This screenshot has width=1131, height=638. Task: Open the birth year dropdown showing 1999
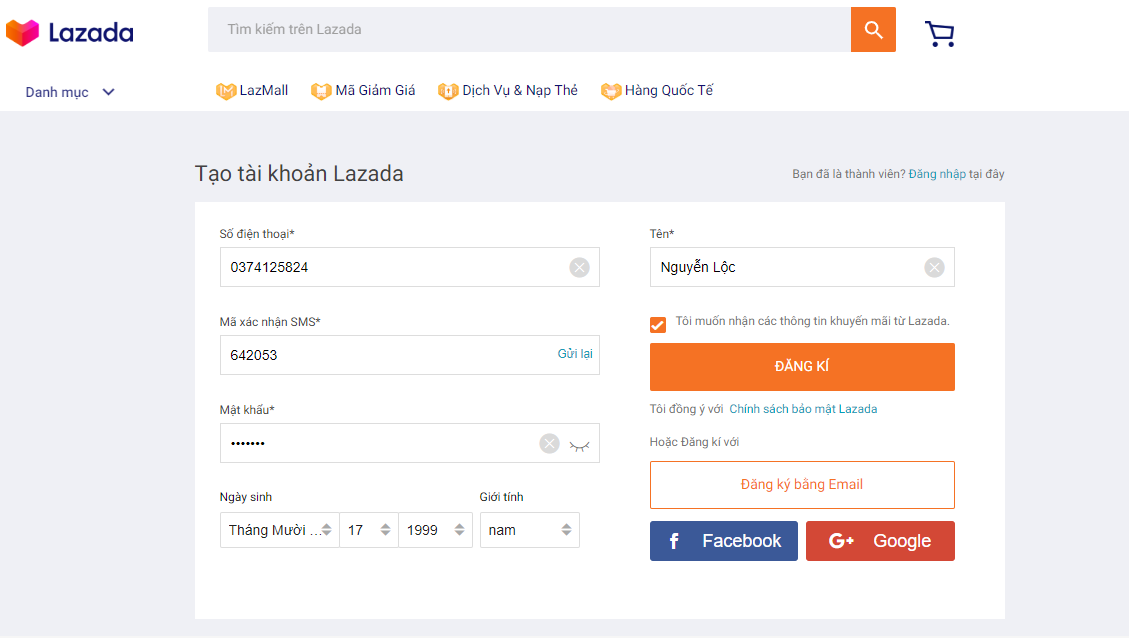(x=435, y=531)
